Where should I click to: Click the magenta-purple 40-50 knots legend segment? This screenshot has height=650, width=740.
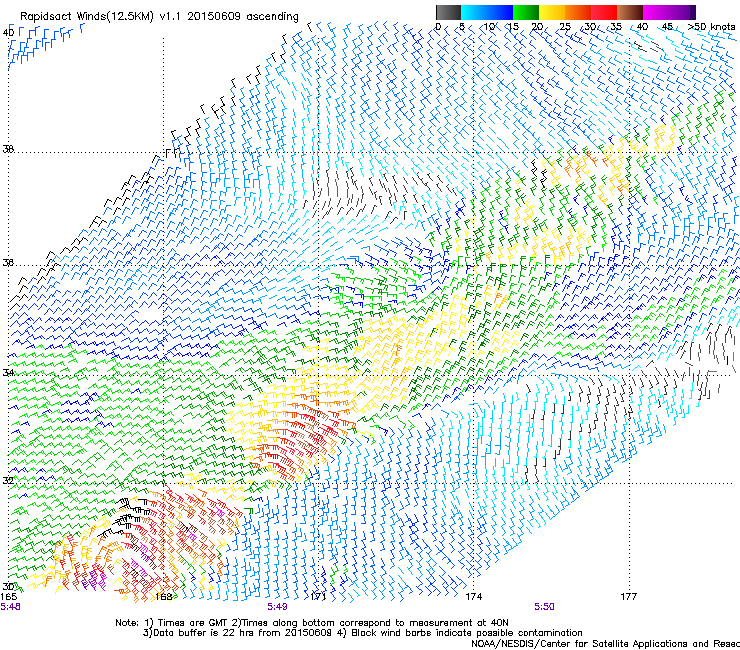(x=669, y=12)
